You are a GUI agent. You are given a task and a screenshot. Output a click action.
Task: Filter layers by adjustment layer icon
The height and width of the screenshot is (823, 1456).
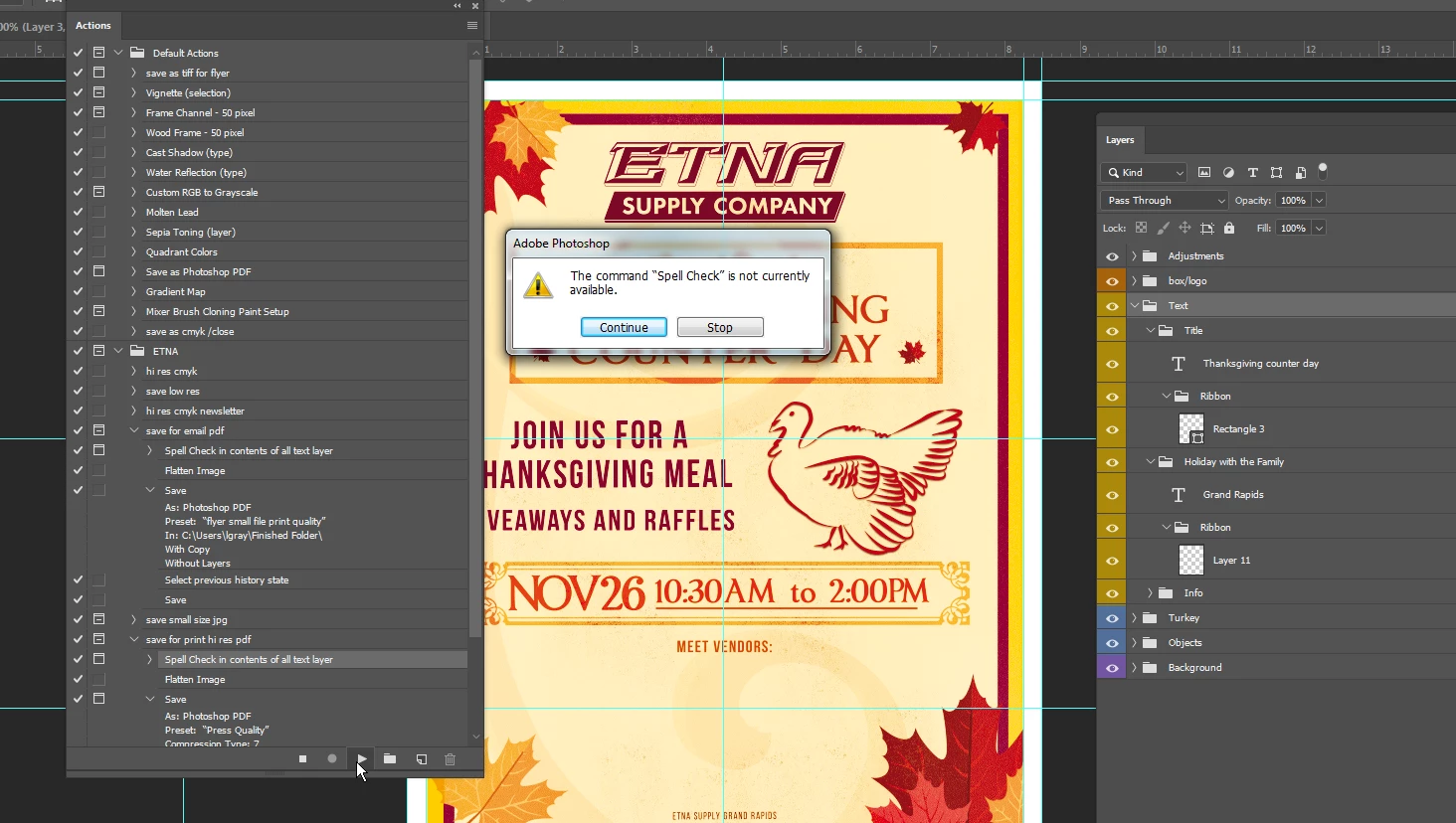1228,172
